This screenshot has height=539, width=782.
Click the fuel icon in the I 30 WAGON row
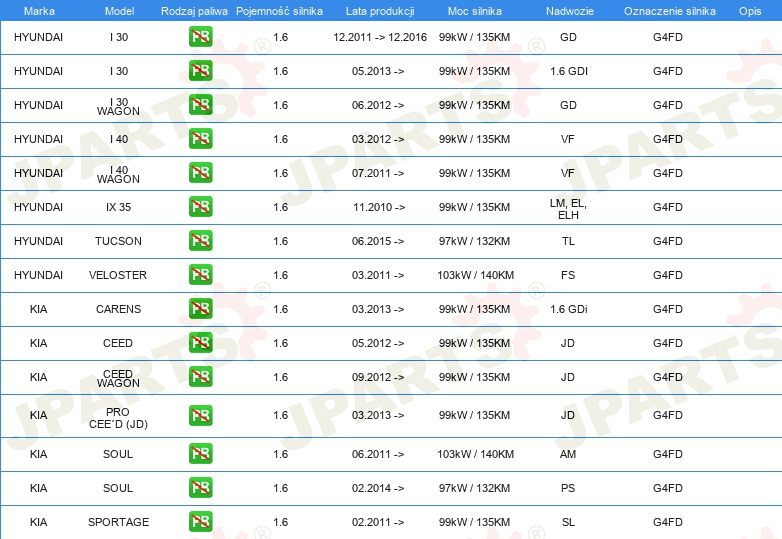[x=200, y=105]
